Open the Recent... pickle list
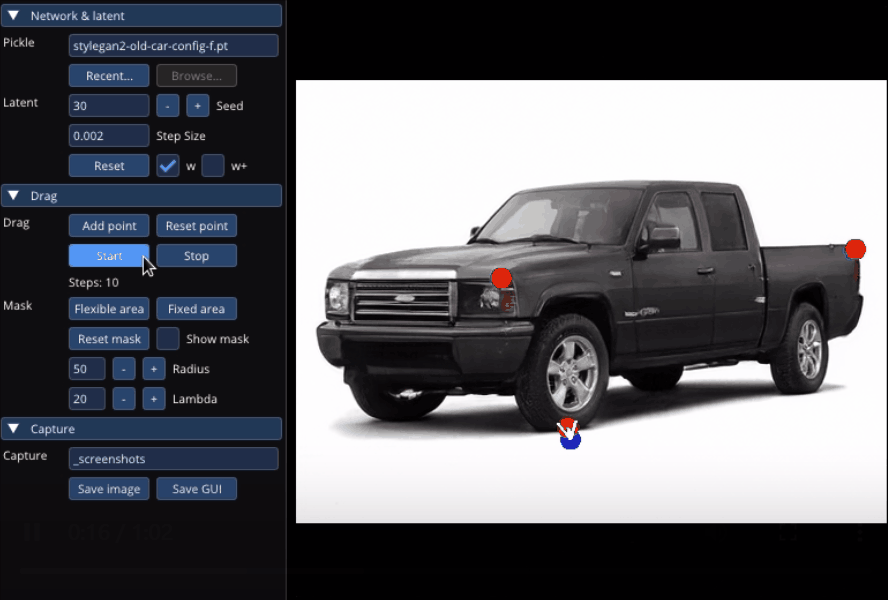Viewport: 888px width, 600px height. (x=109, y=75)
